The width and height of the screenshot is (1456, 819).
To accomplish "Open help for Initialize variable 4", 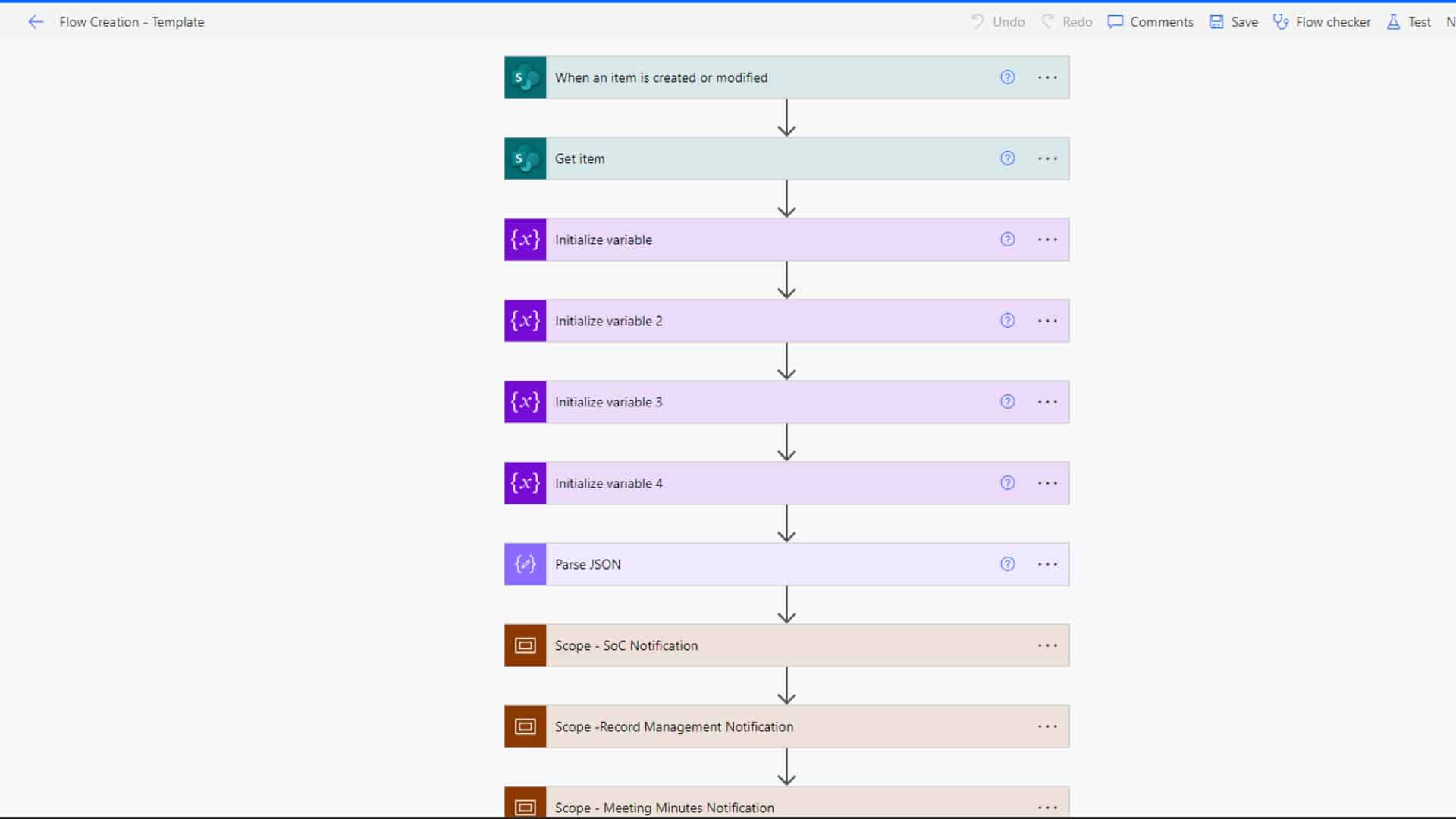I will point(1007,482).
